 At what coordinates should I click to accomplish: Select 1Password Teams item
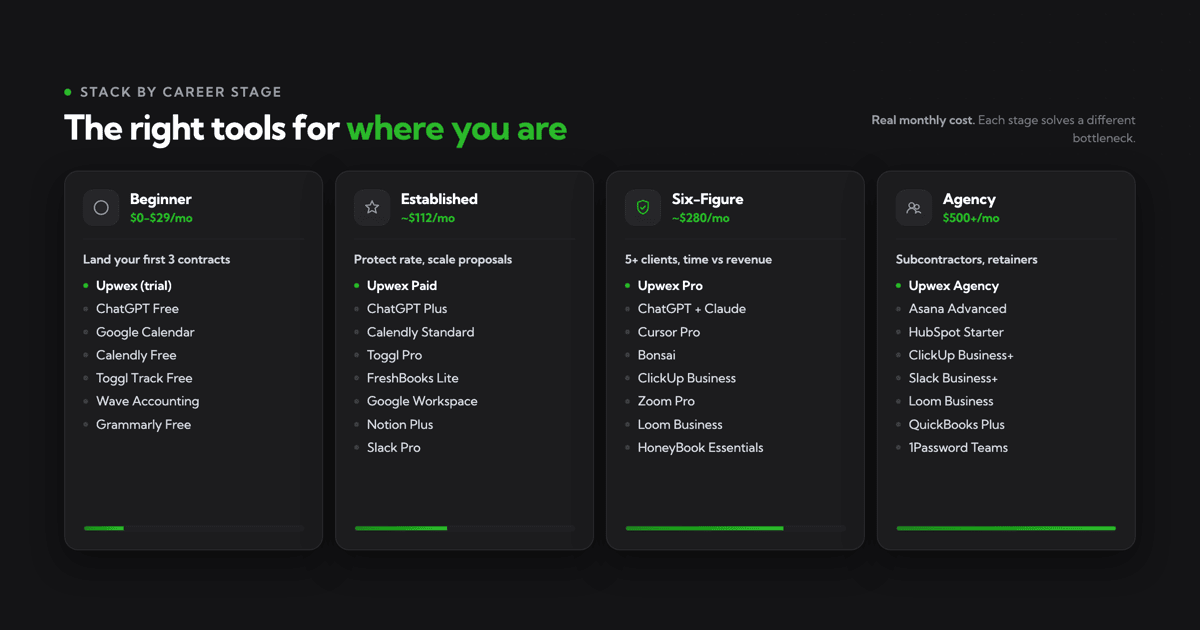[x=958, y=447]
